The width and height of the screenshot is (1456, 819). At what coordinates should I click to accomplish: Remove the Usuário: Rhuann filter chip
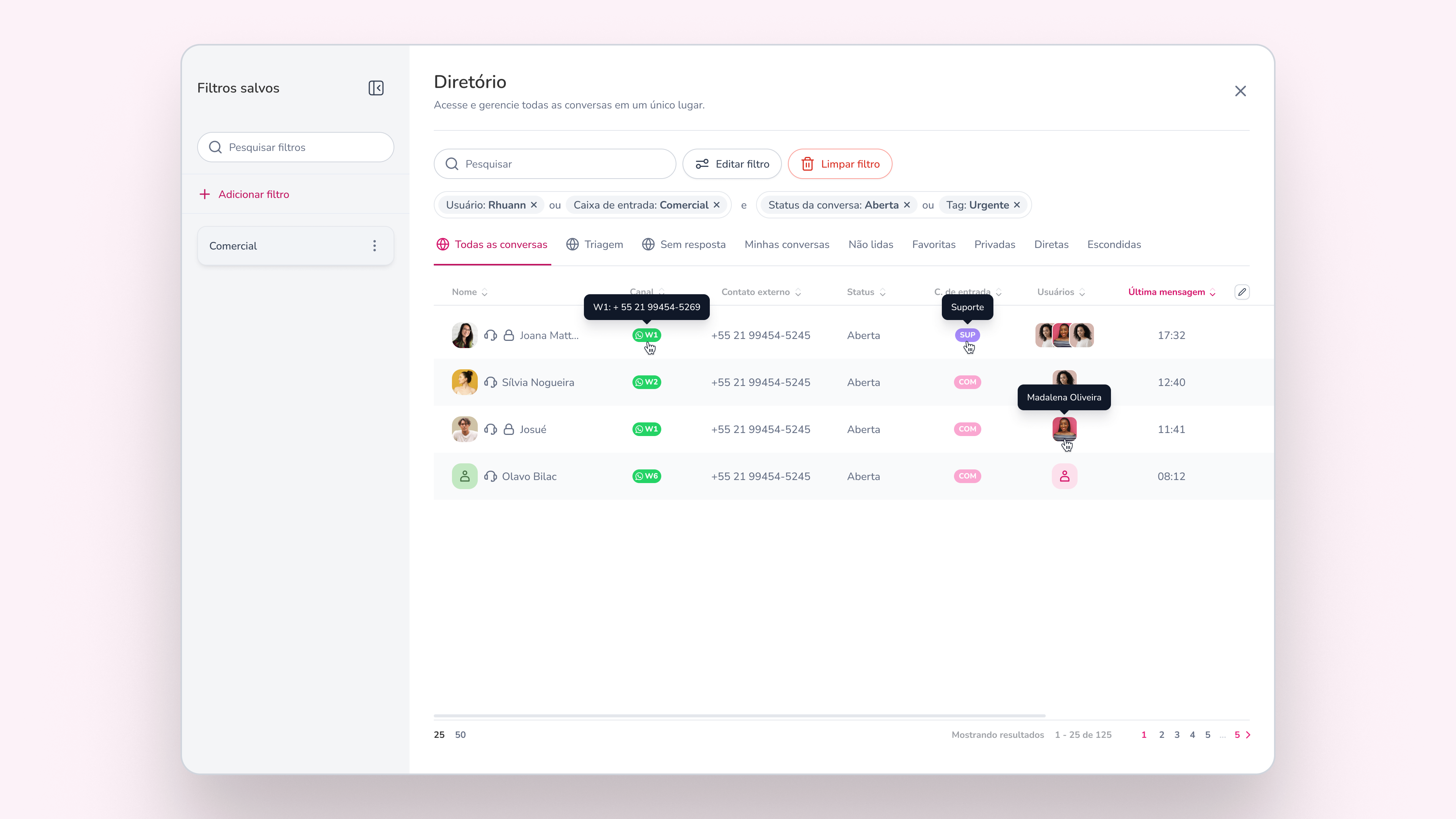pos(533,205)
